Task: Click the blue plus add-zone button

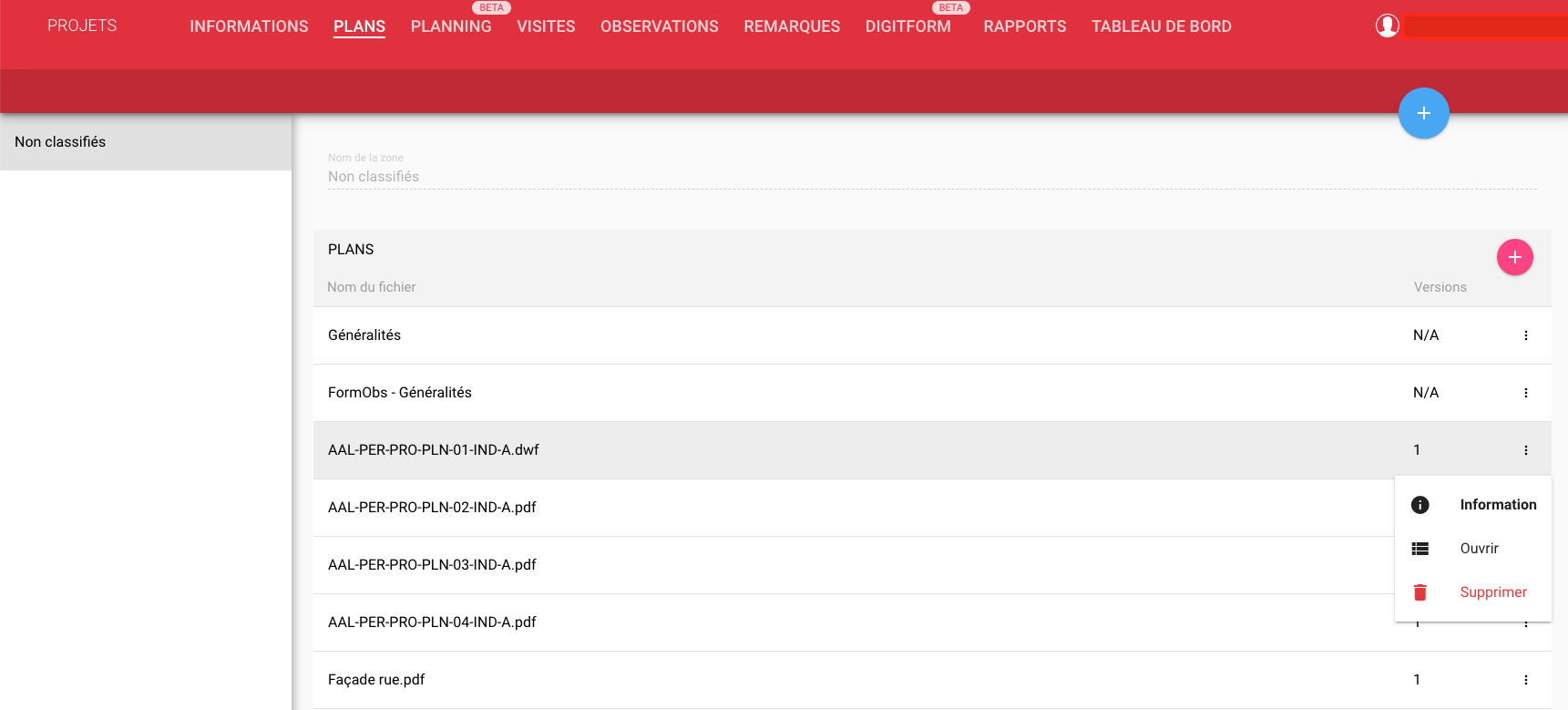Action: point(1423,113)
